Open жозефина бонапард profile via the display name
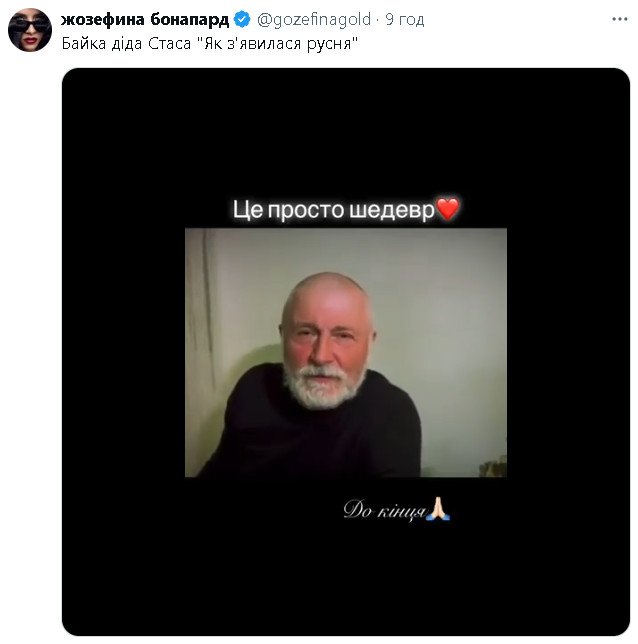638x644 pixels. [x=145, y=19]
